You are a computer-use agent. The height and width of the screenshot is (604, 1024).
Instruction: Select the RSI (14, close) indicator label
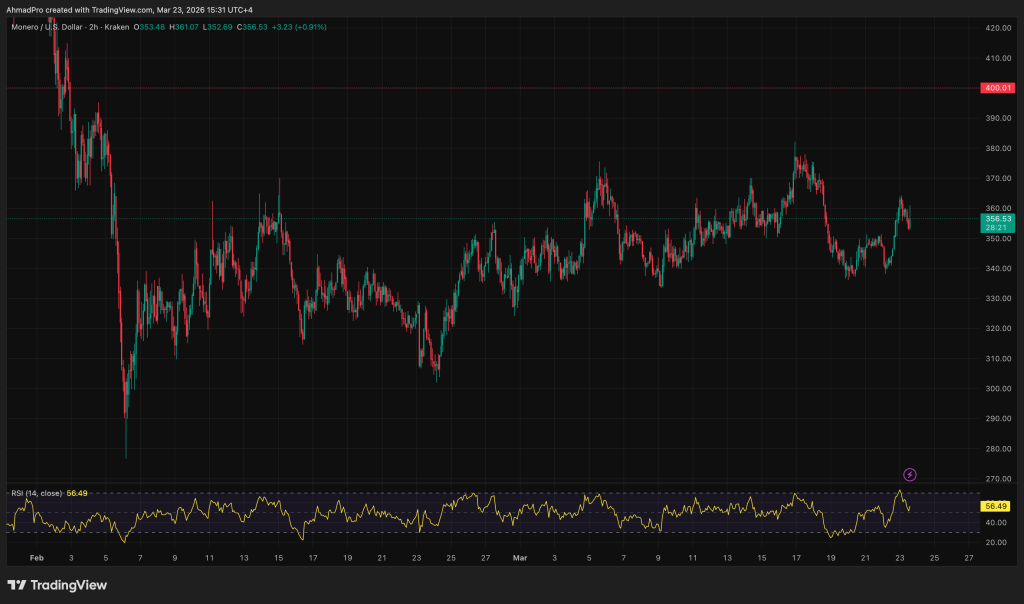coord(35,493)
